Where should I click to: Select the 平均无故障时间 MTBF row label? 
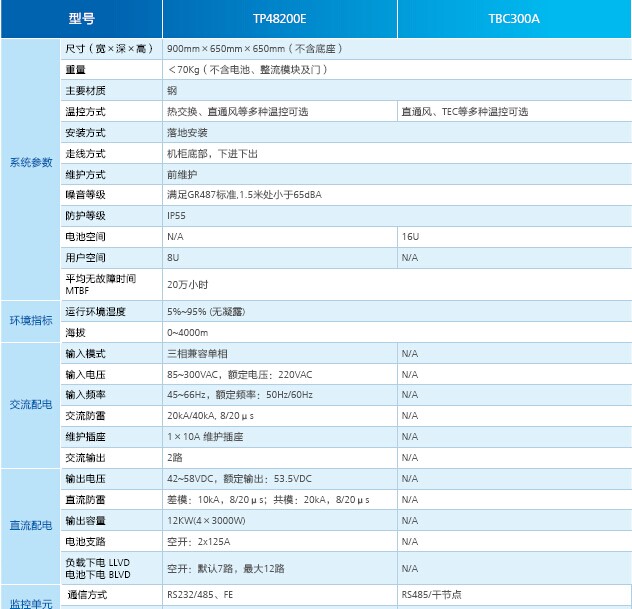[x=101, y=285]
